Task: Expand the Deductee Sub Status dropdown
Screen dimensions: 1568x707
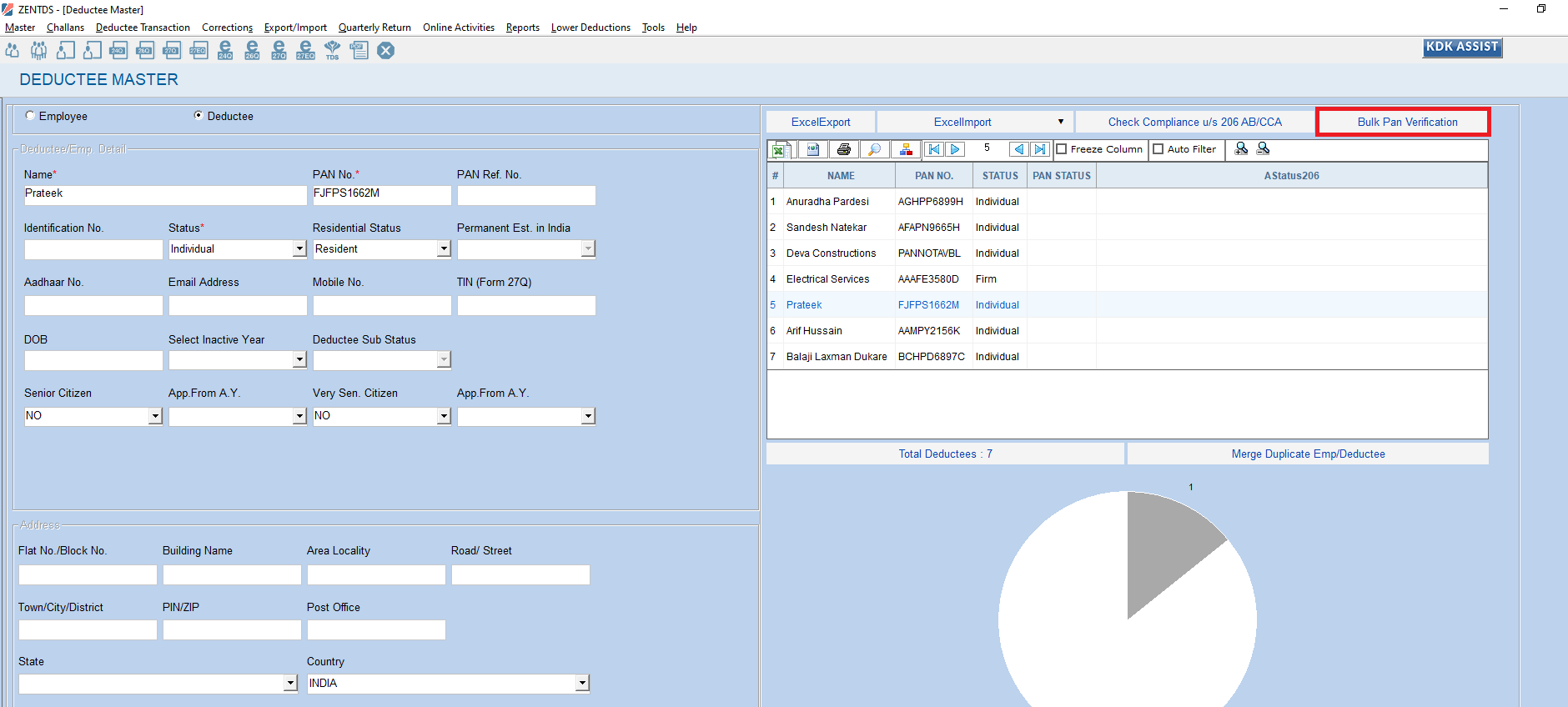Action: click(x=444, y=359)
